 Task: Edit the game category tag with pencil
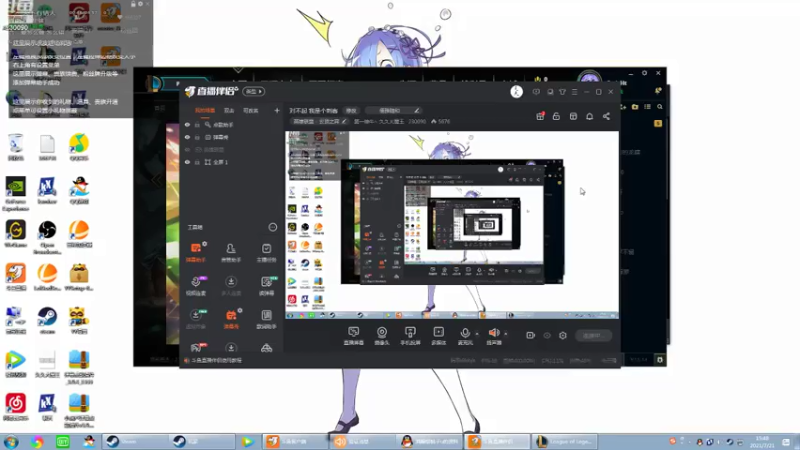click(x=320, y=121)
